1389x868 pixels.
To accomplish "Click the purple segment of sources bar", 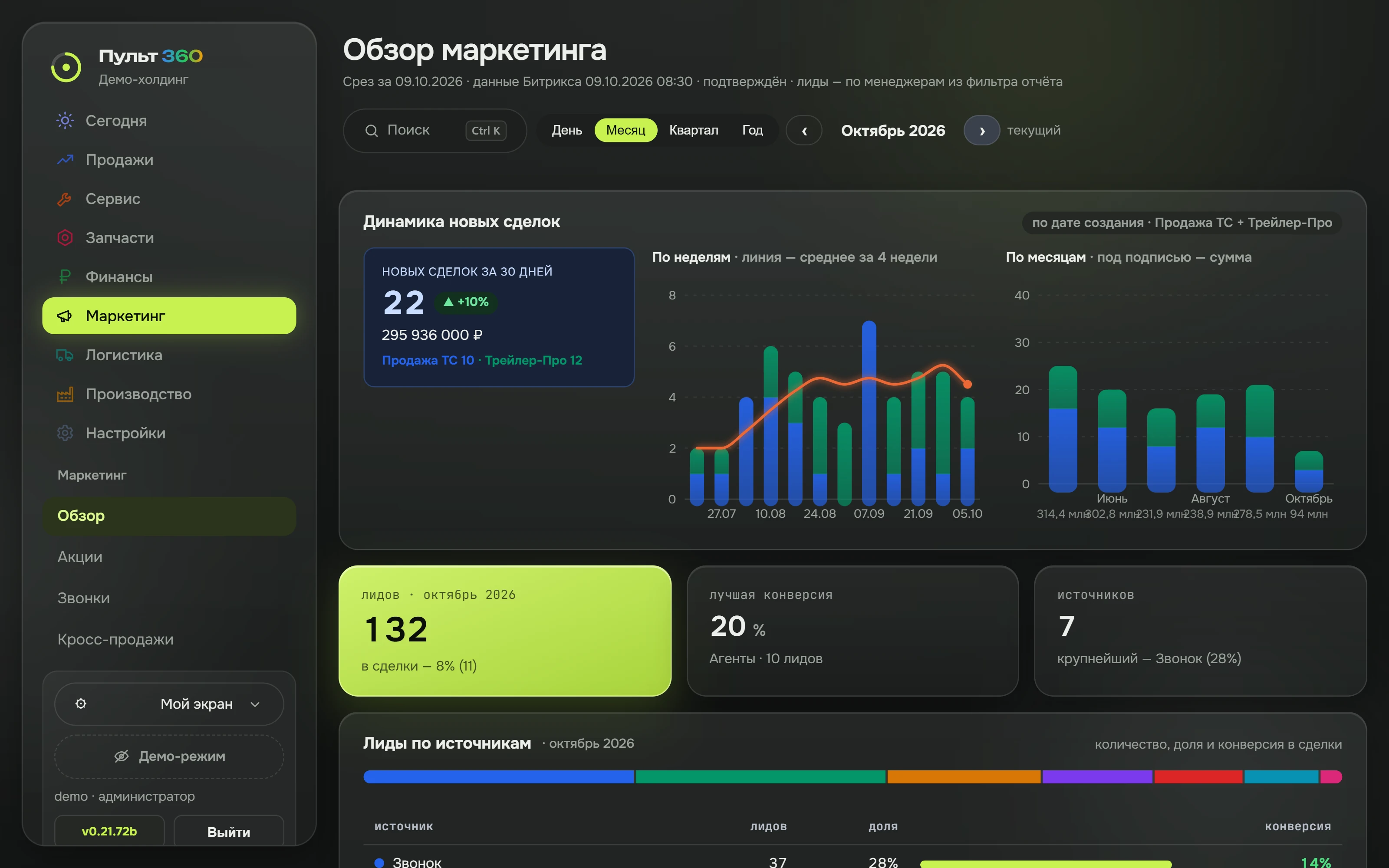I will [x=1097, y=777].
